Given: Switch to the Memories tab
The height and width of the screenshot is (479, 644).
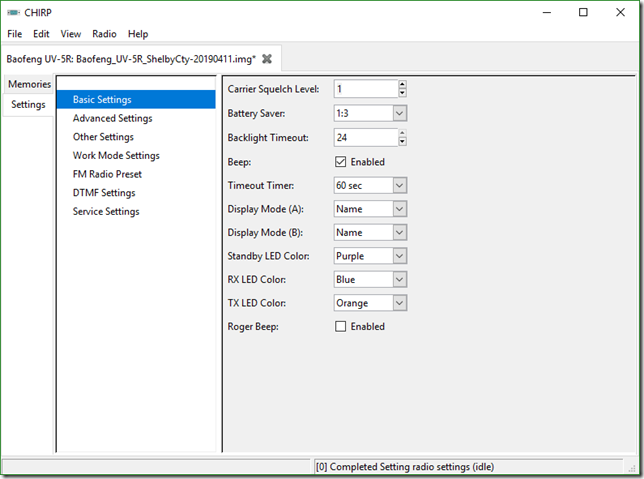Looking at the screenshot, I should point(29,84).
